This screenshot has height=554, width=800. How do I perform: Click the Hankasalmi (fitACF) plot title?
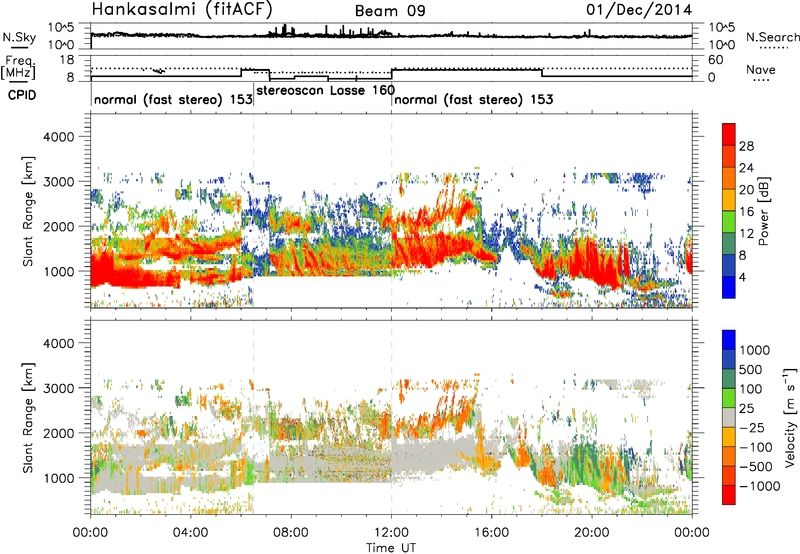point(182,9)
